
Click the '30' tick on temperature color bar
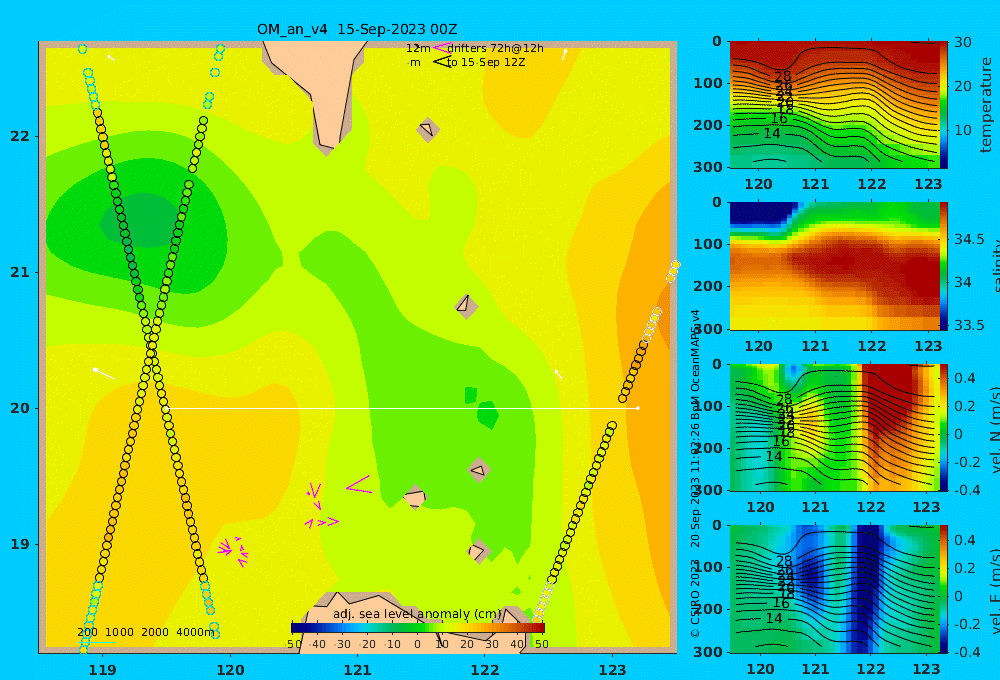(x=962, y=42)
